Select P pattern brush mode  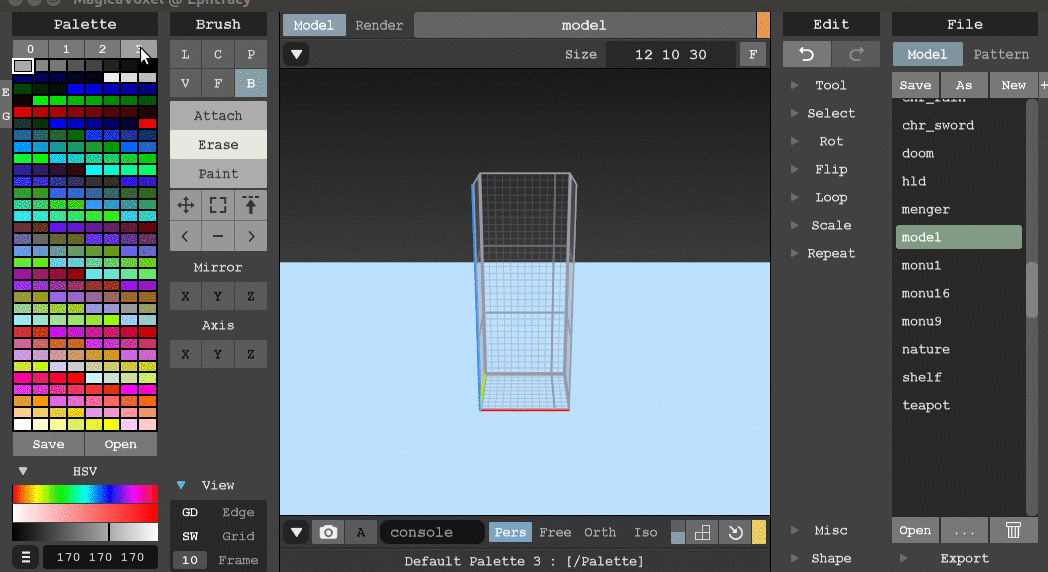pos(251,55)
